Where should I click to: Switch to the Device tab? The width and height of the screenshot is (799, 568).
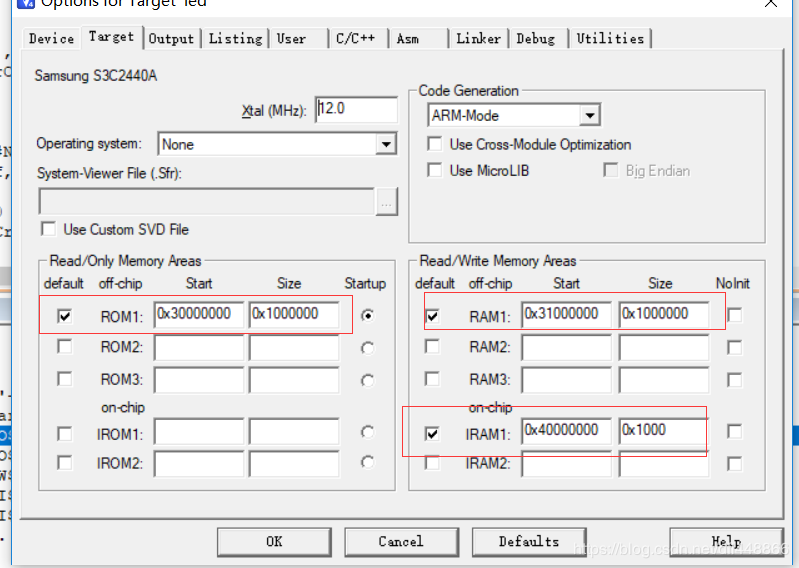coord(51,39)
